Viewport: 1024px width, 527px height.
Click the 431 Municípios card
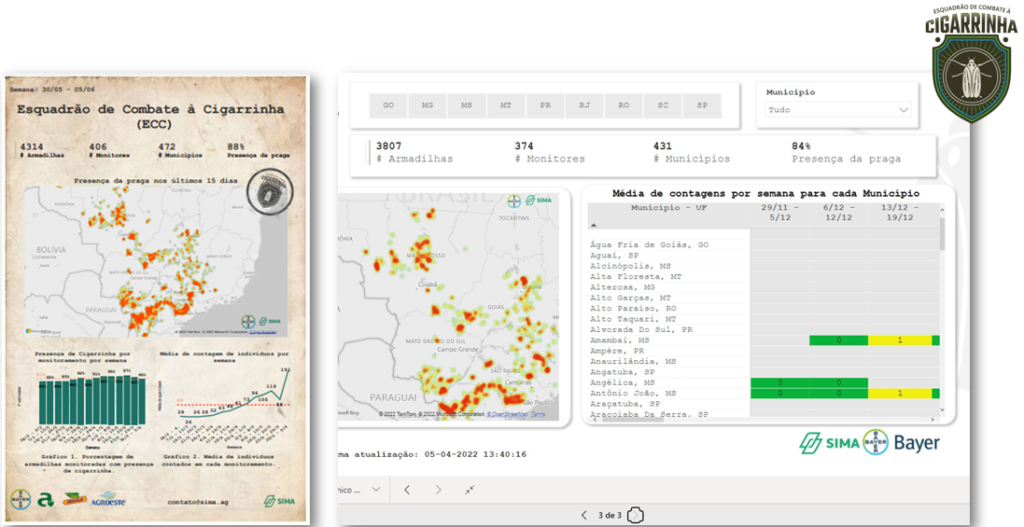pyautogui.click(x=693, y=152)
